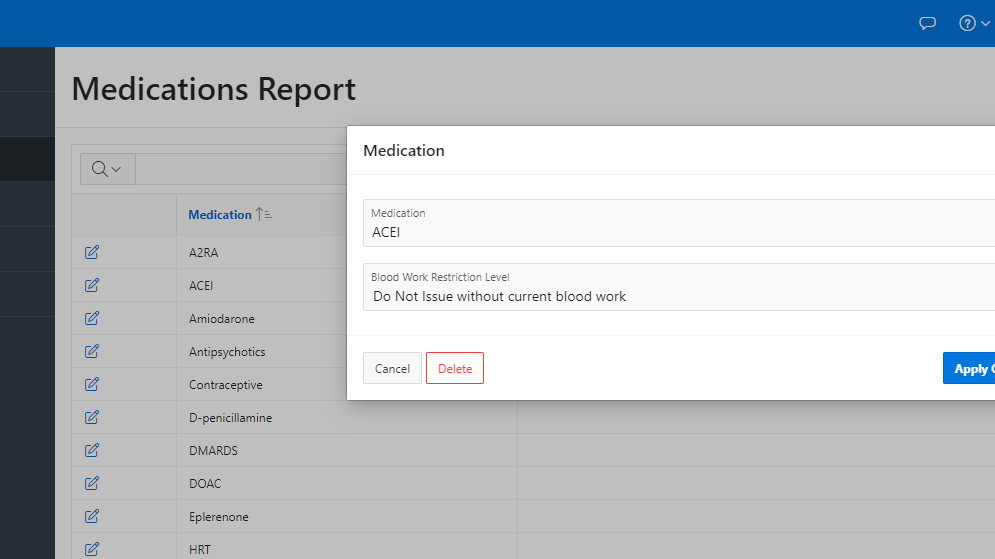
Task: Click the edit icon for DOAC
Action: click(92, 484)
